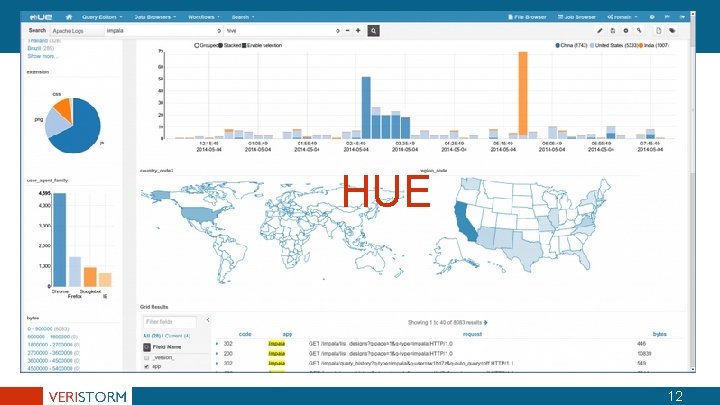This screenshot has height=405, width=720.
Task: Click the orange css pie slice
Action: point(65,109)
